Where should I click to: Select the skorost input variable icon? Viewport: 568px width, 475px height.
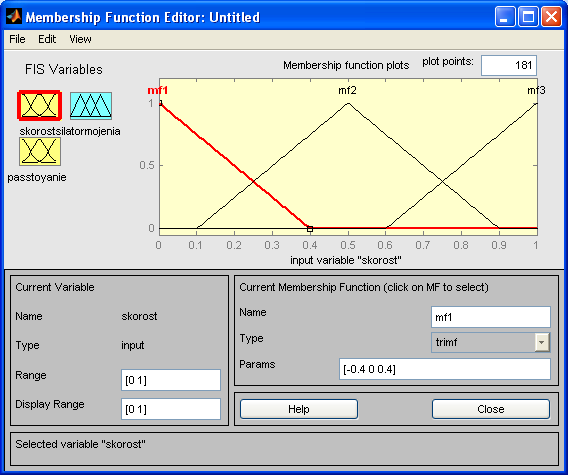(39, 105)
